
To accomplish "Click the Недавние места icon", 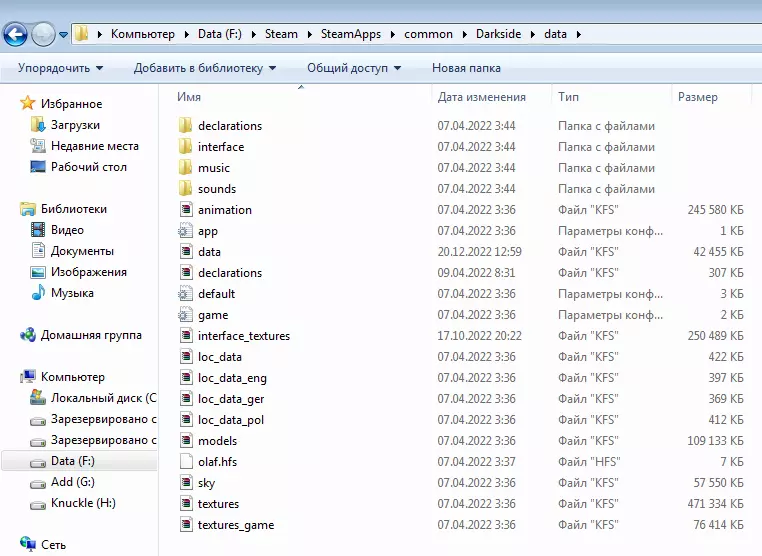I will coord(38,145).
